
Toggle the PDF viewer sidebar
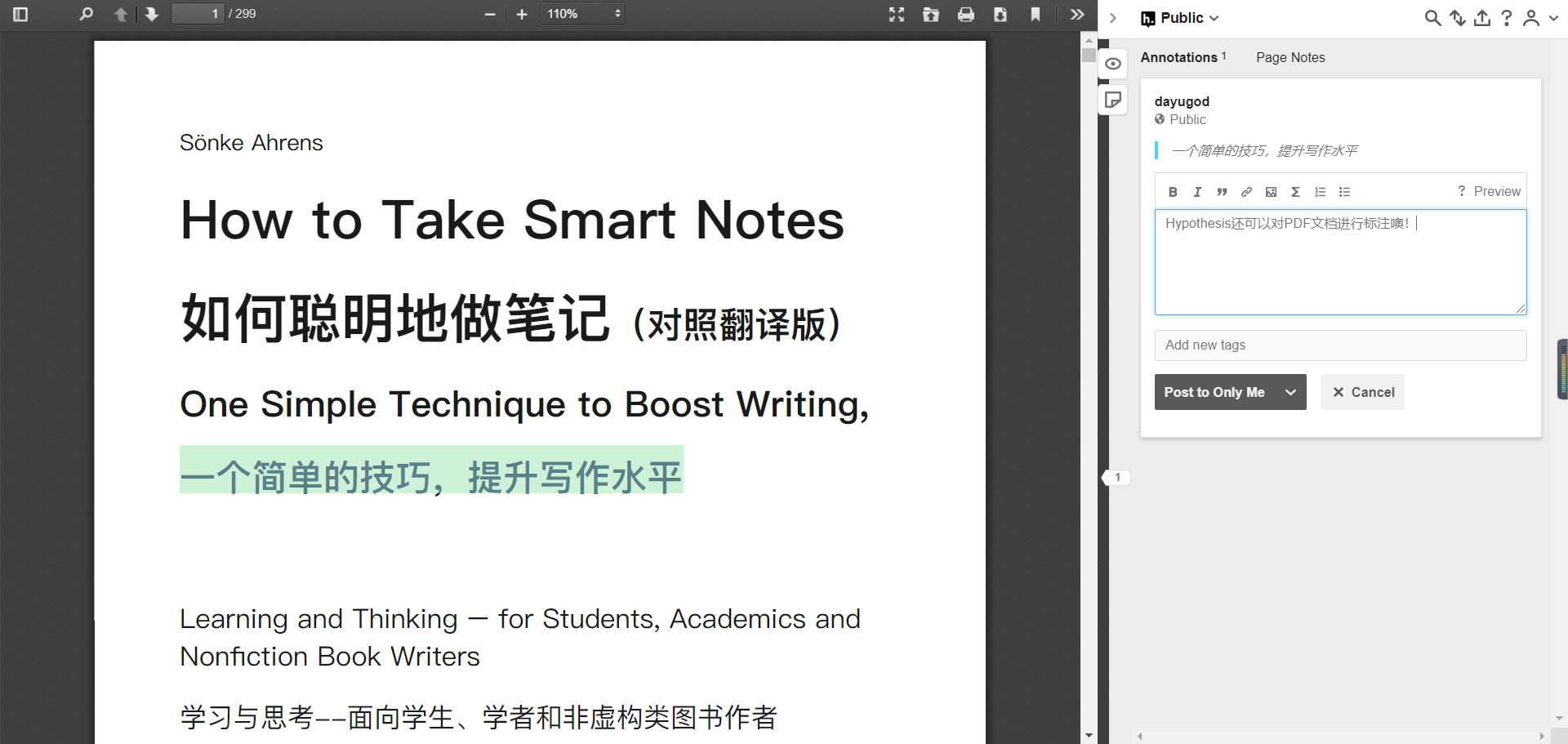coord(20,14)
